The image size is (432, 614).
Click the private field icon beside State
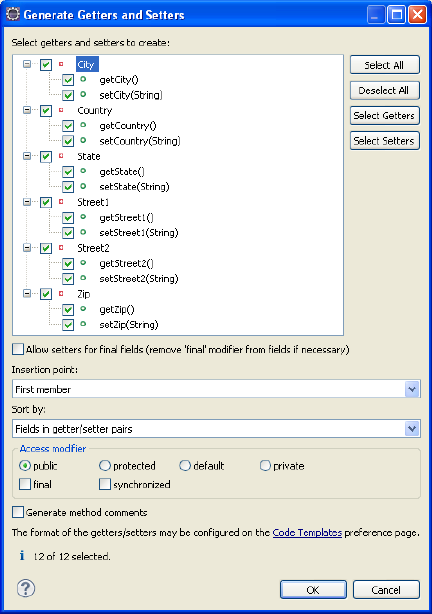[x=61, y=156]
